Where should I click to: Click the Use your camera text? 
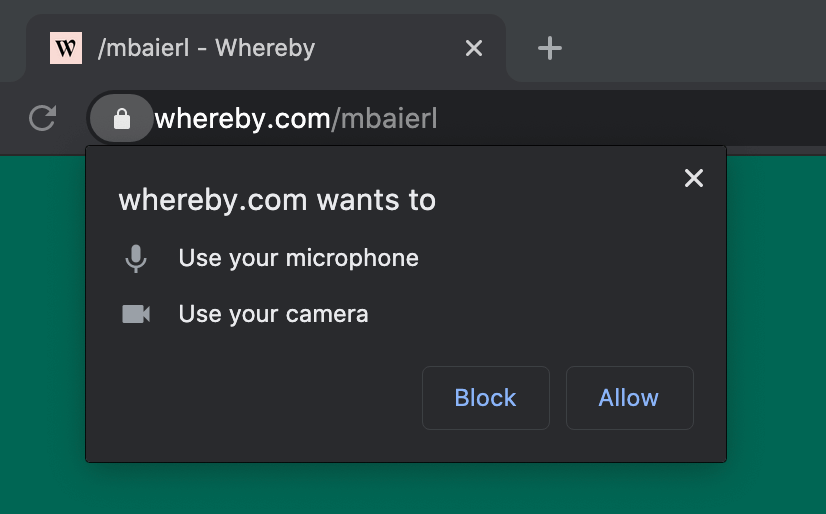pyautogui.click(x=273, y=314)
